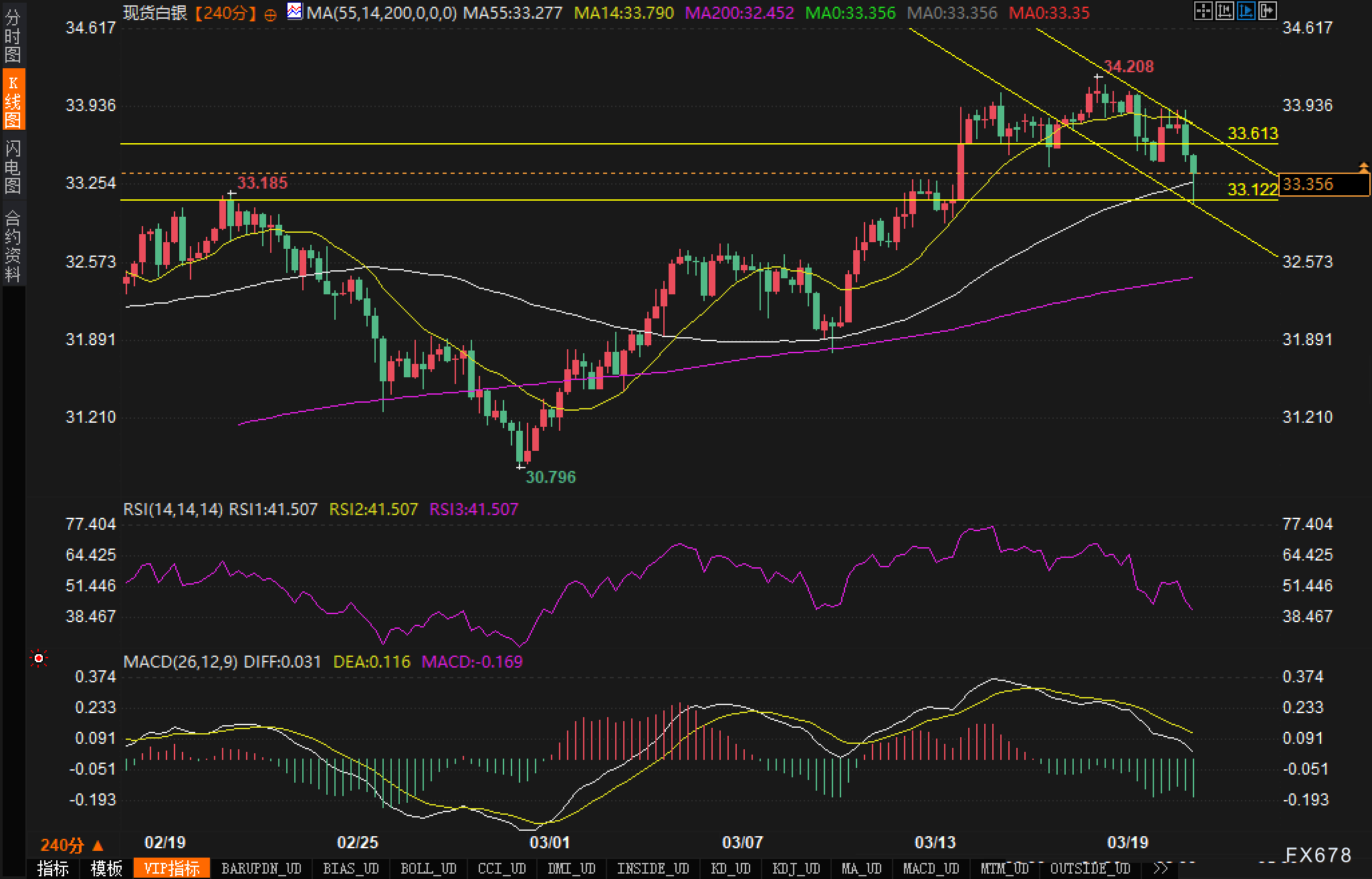Click the shift-right panel icon
1372x879 pixels.
pyautogui.click(x=1267, y=11)
